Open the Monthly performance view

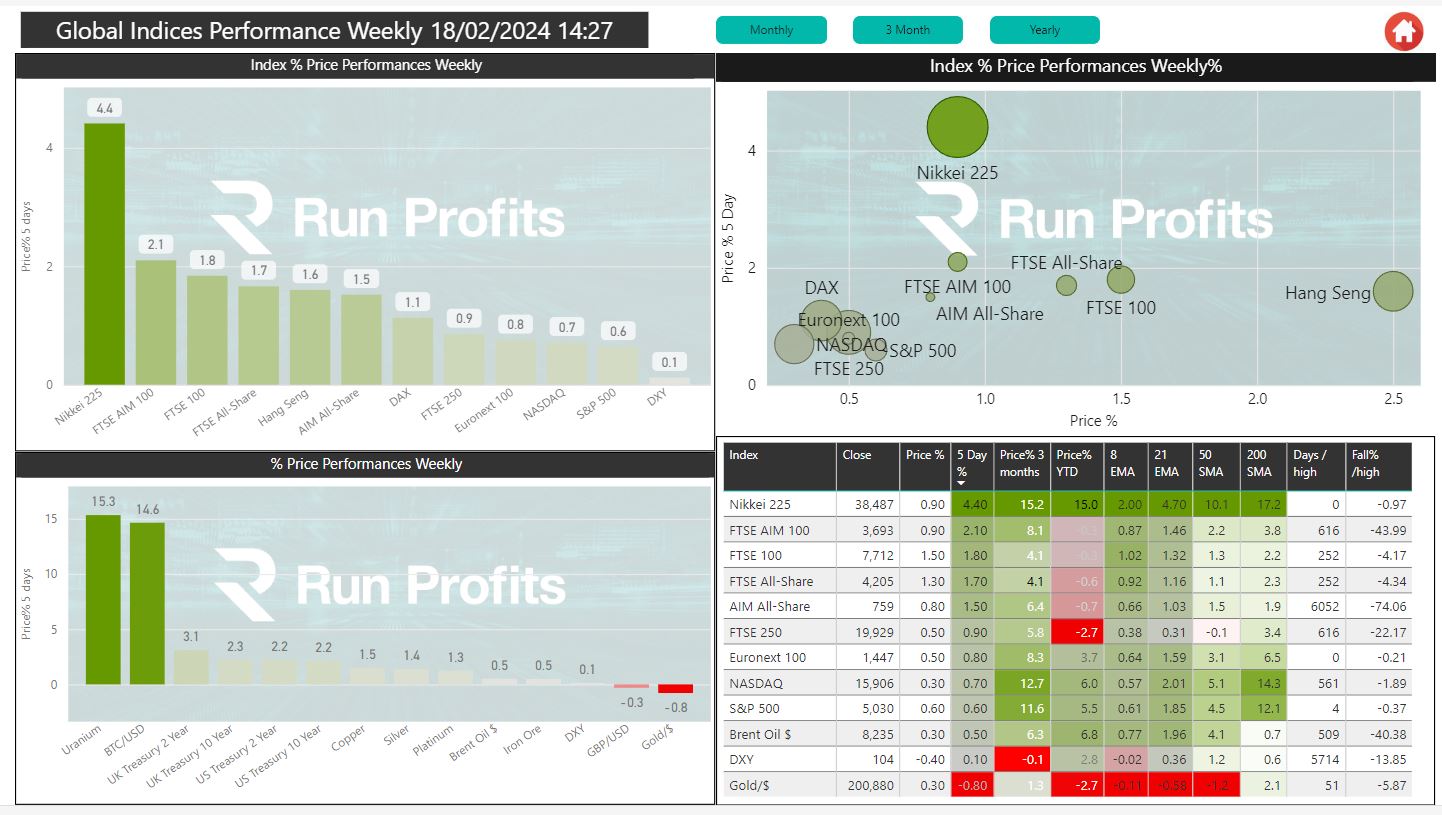[771, 30]
